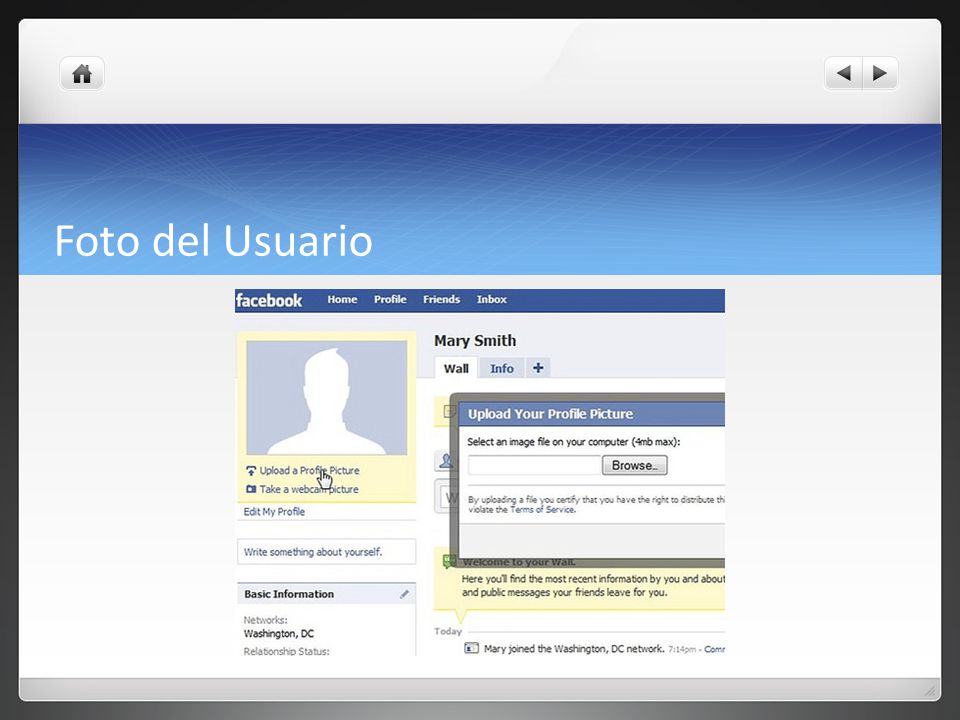This screenshot has width=960, height=720.
Task: Click the home icon button
Action: [x=82, y=74]
